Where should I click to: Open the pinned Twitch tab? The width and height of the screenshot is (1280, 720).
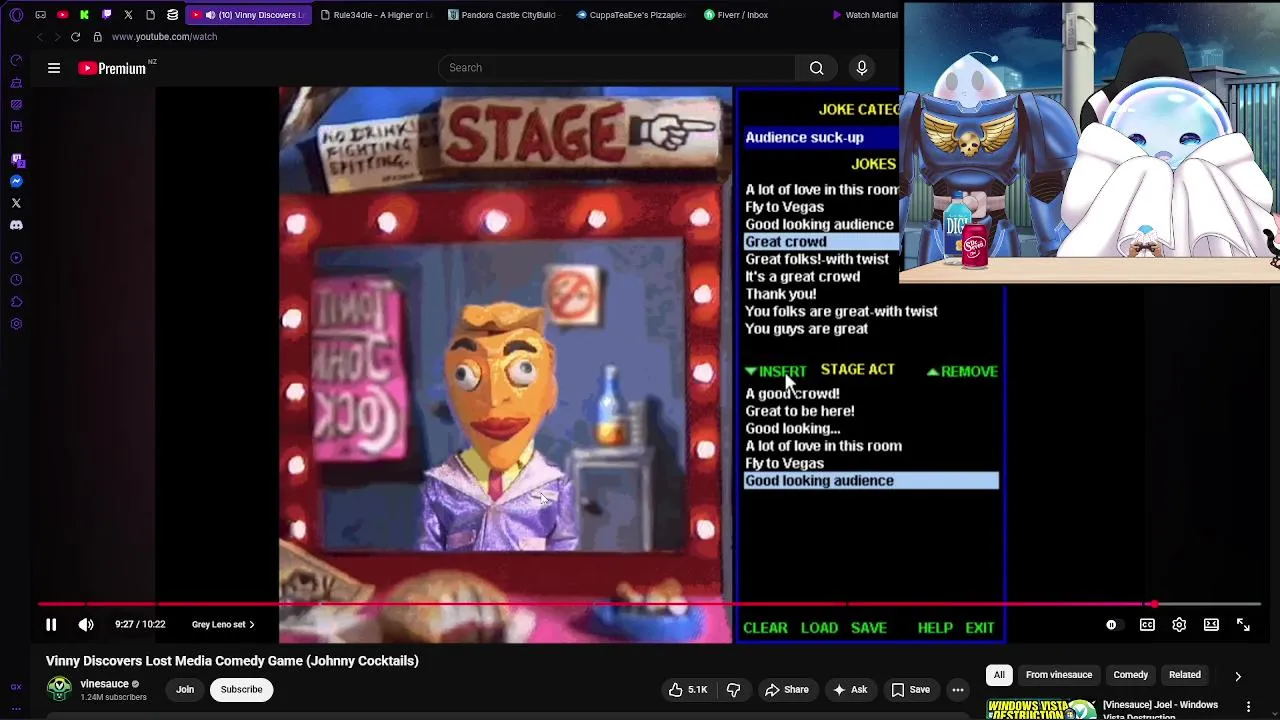pyautogui.click(x=106, y=15)
